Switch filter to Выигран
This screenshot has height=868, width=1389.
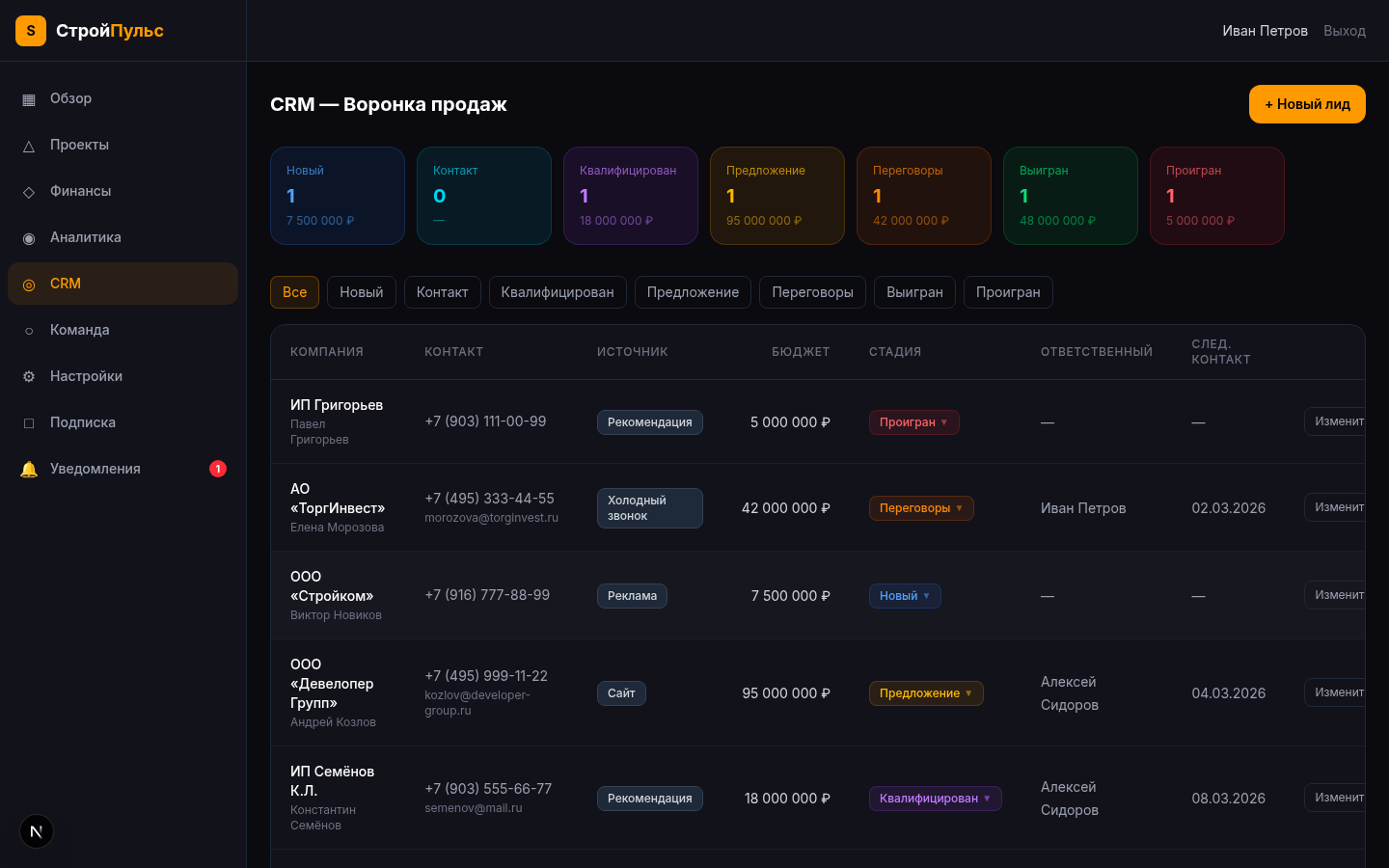pos(913,291)
